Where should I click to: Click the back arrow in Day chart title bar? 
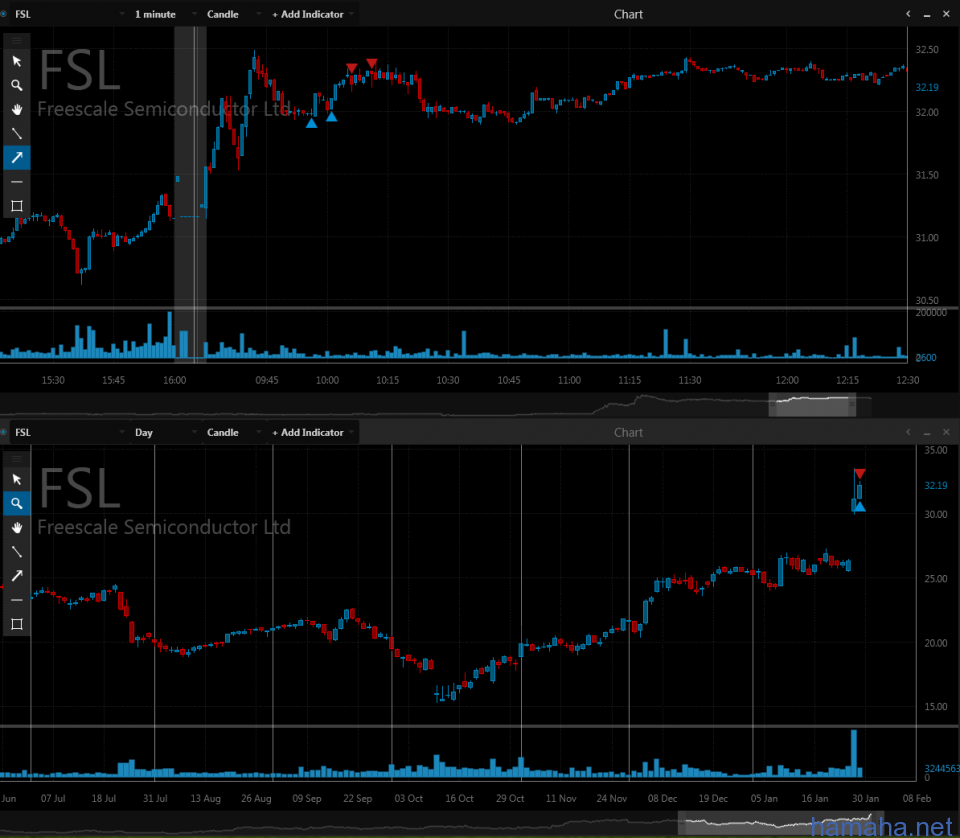tap(908, 432)
